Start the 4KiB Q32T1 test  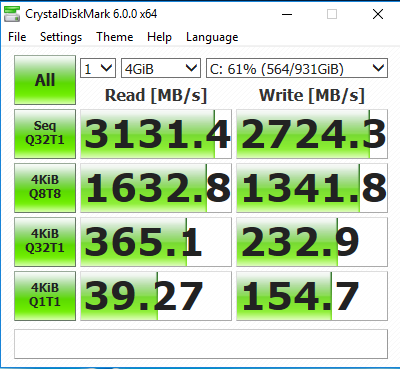click(45, 242)
